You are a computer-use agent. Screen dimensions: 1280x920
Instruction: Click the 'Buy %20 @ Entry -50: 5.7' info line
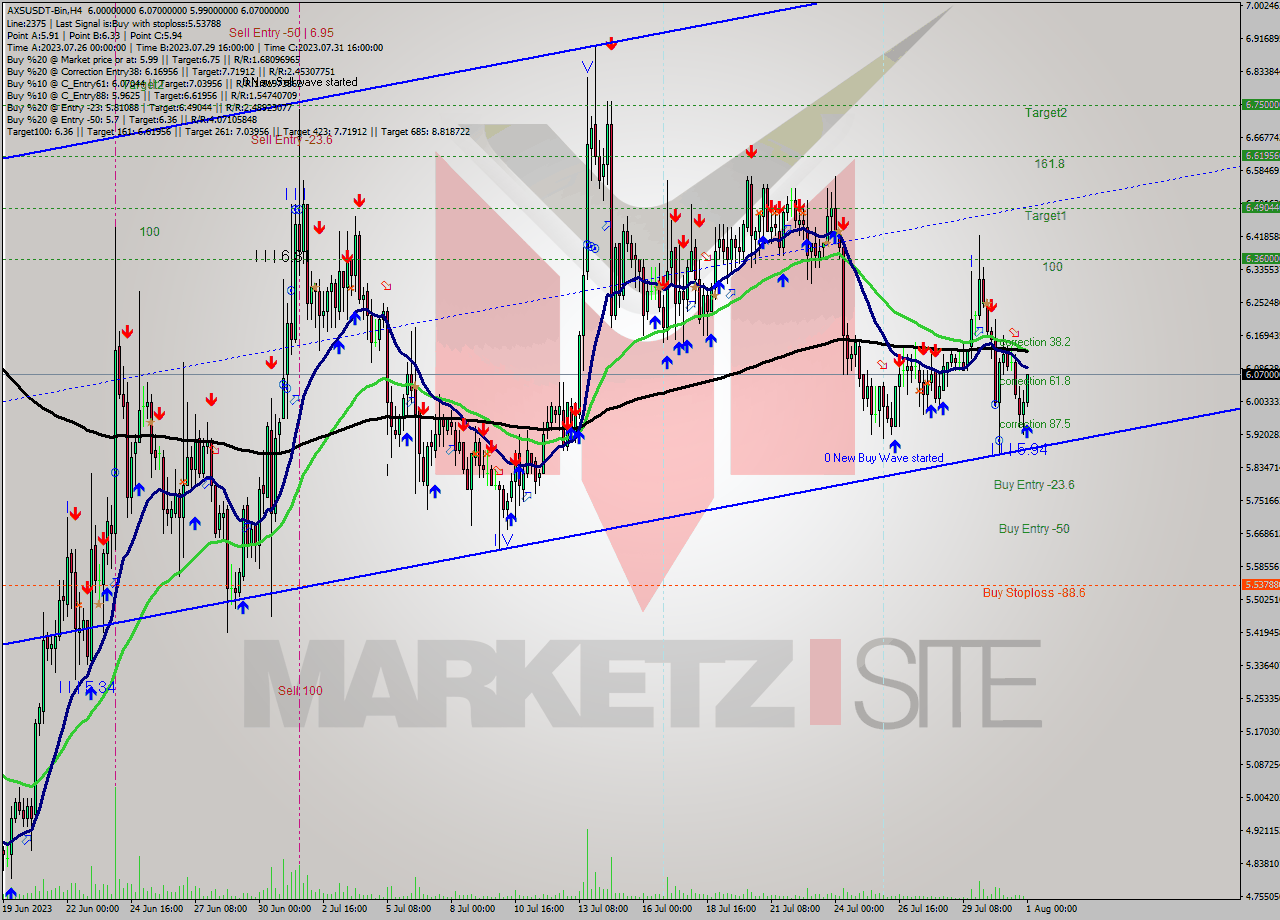[131, 119]
